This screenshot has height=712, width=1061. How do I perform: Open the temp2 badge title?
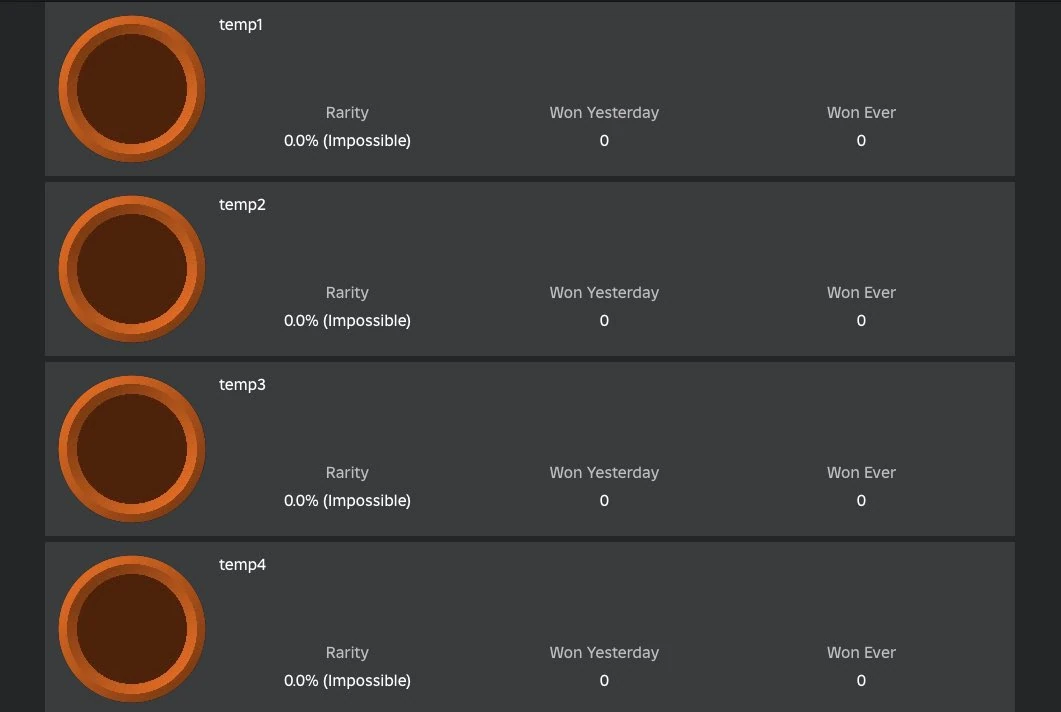point(242,205)
